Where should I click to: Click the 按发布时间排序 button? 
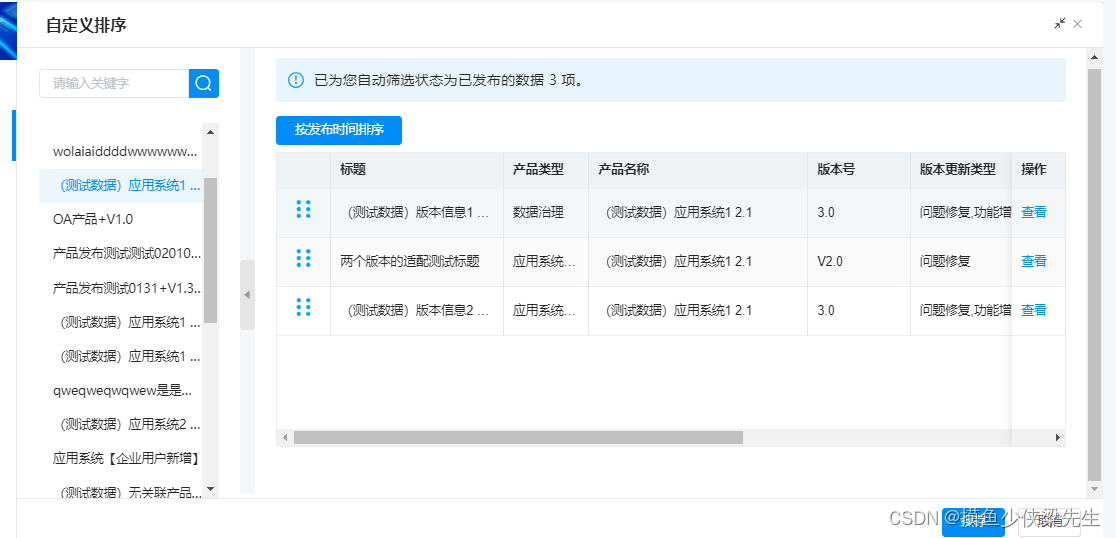[x=339, y=130]
